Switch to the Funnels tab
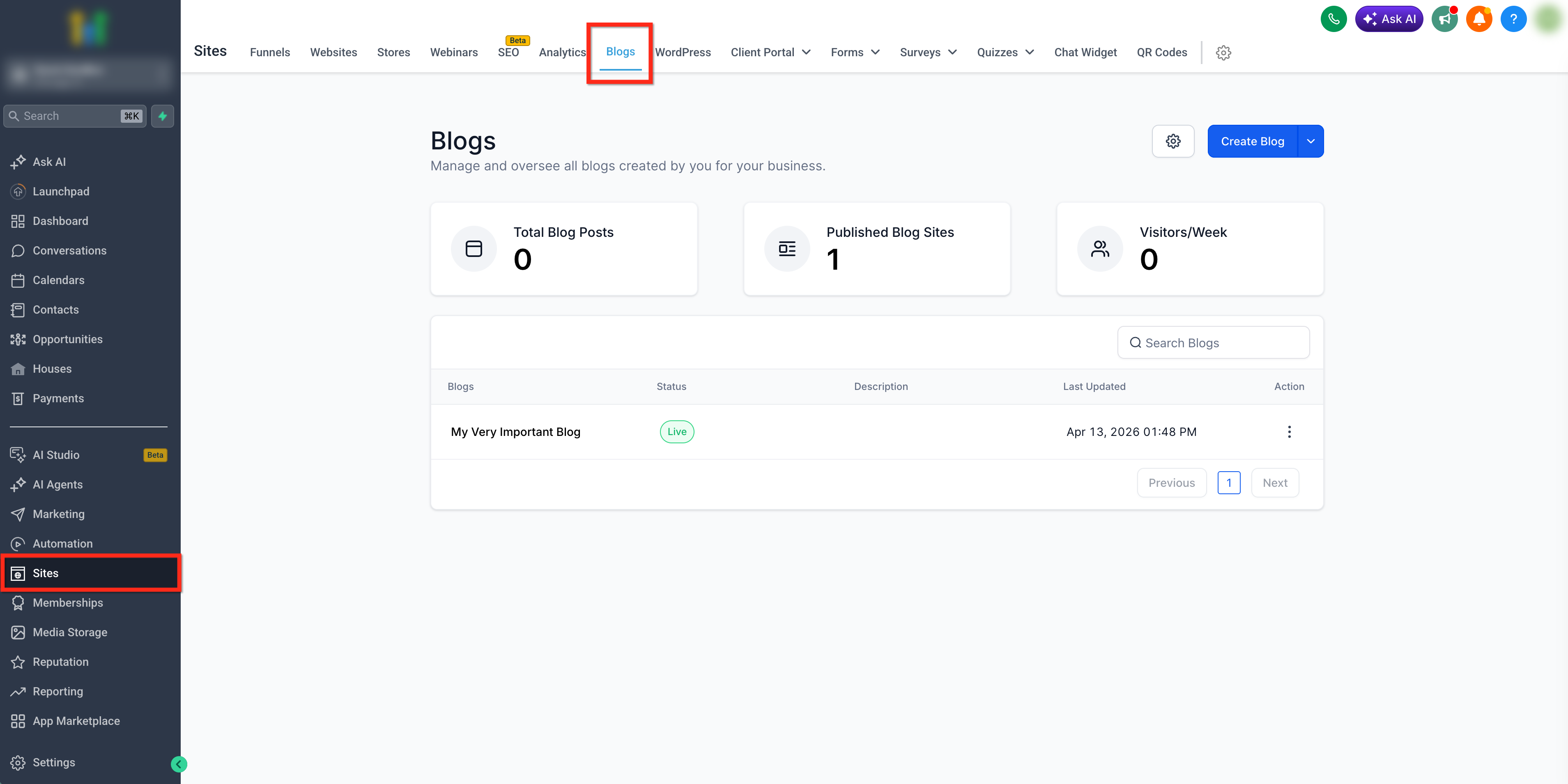This screenshot has height=784, width=1568. pos(270,52)
